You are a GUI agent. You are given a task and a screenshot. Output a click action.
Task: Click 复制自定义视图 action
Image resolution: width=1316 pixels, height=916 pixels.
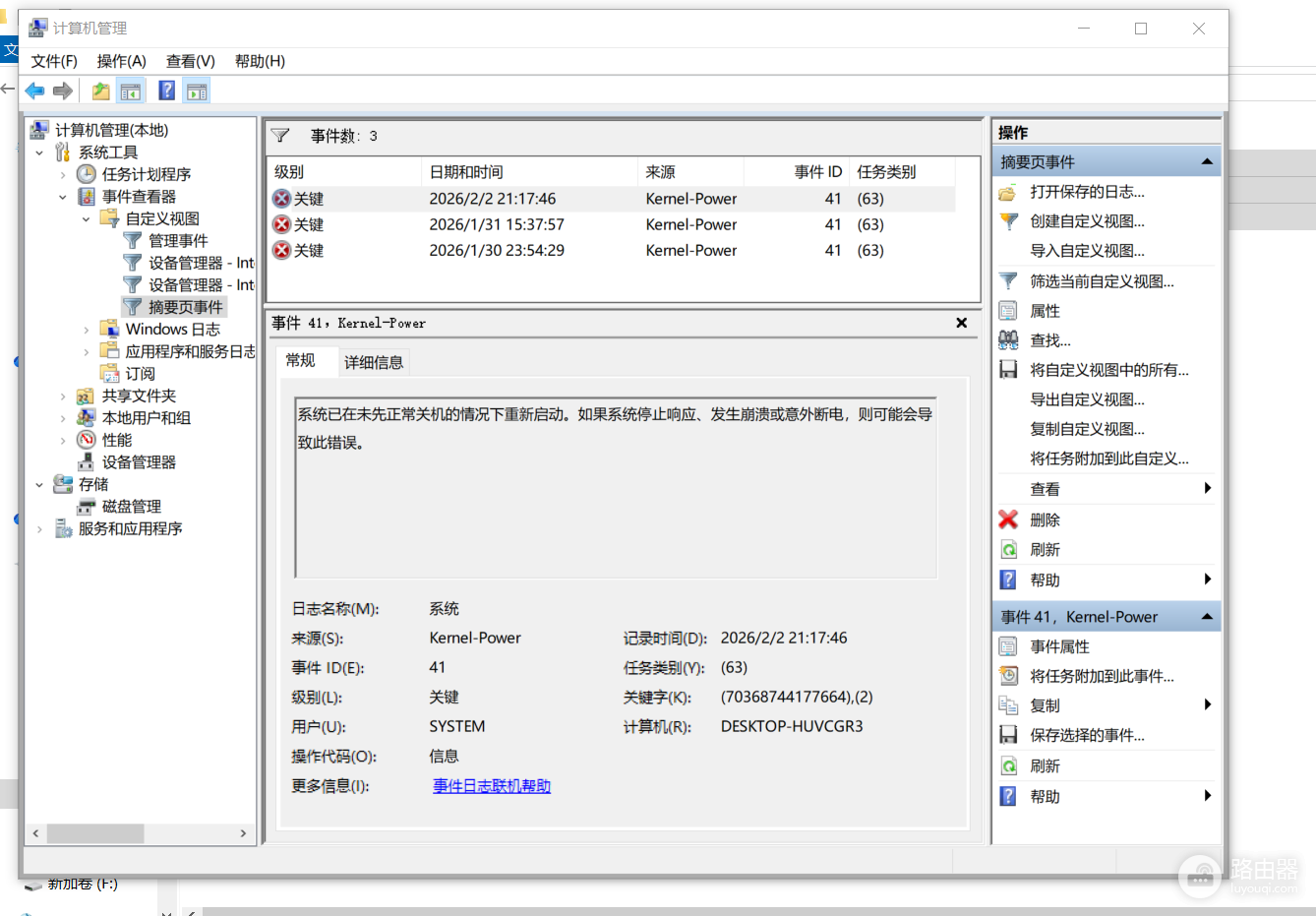pyautogui.click(x=1087, y=429)
